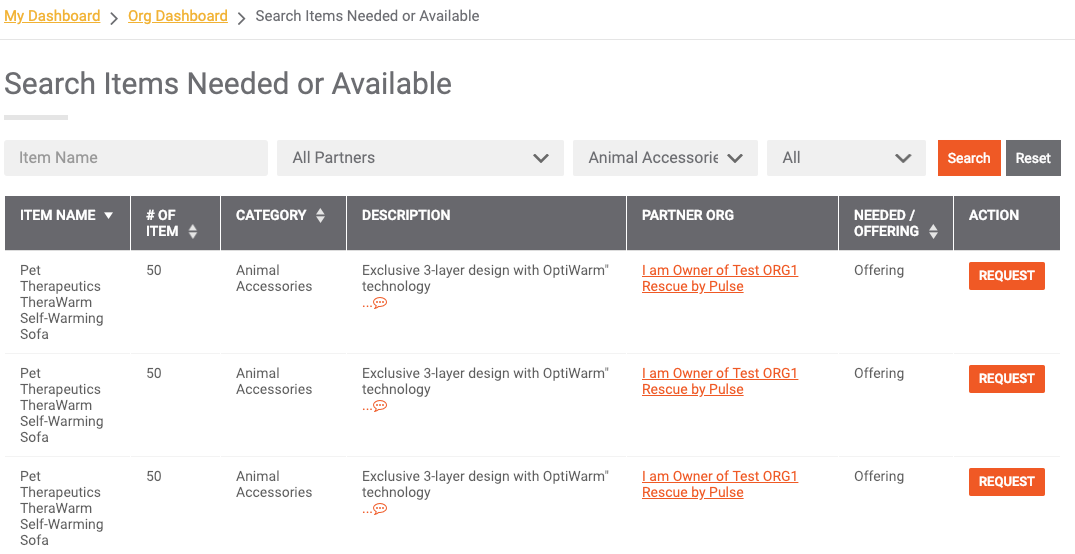Click second row's Offering status

tap(879, 373)
